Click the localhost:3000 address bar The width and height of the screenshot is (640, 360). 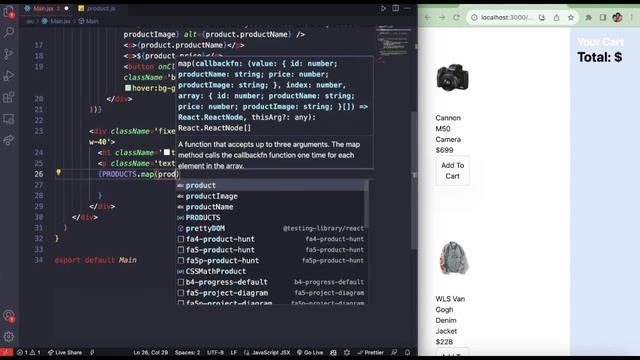506,18
